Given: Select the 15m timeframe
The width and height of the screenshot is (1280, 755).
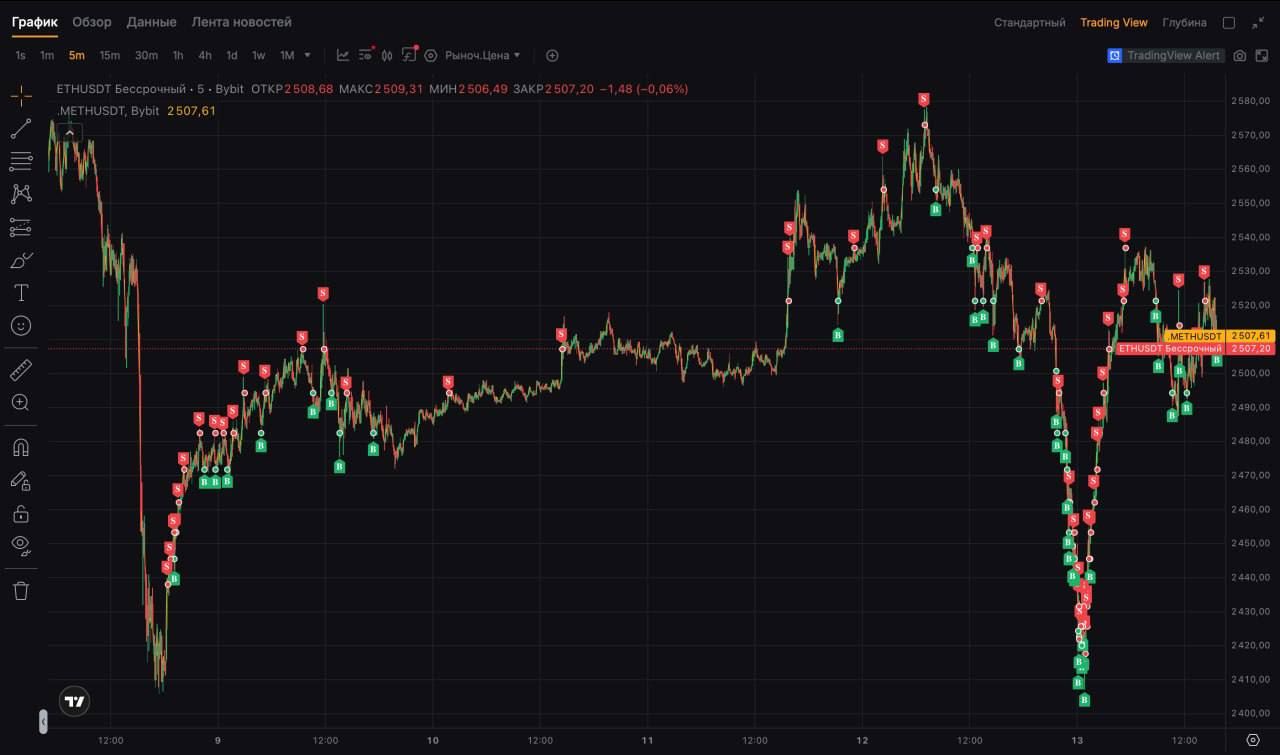Looking at the screenshot, I should [x=110, y=55].
